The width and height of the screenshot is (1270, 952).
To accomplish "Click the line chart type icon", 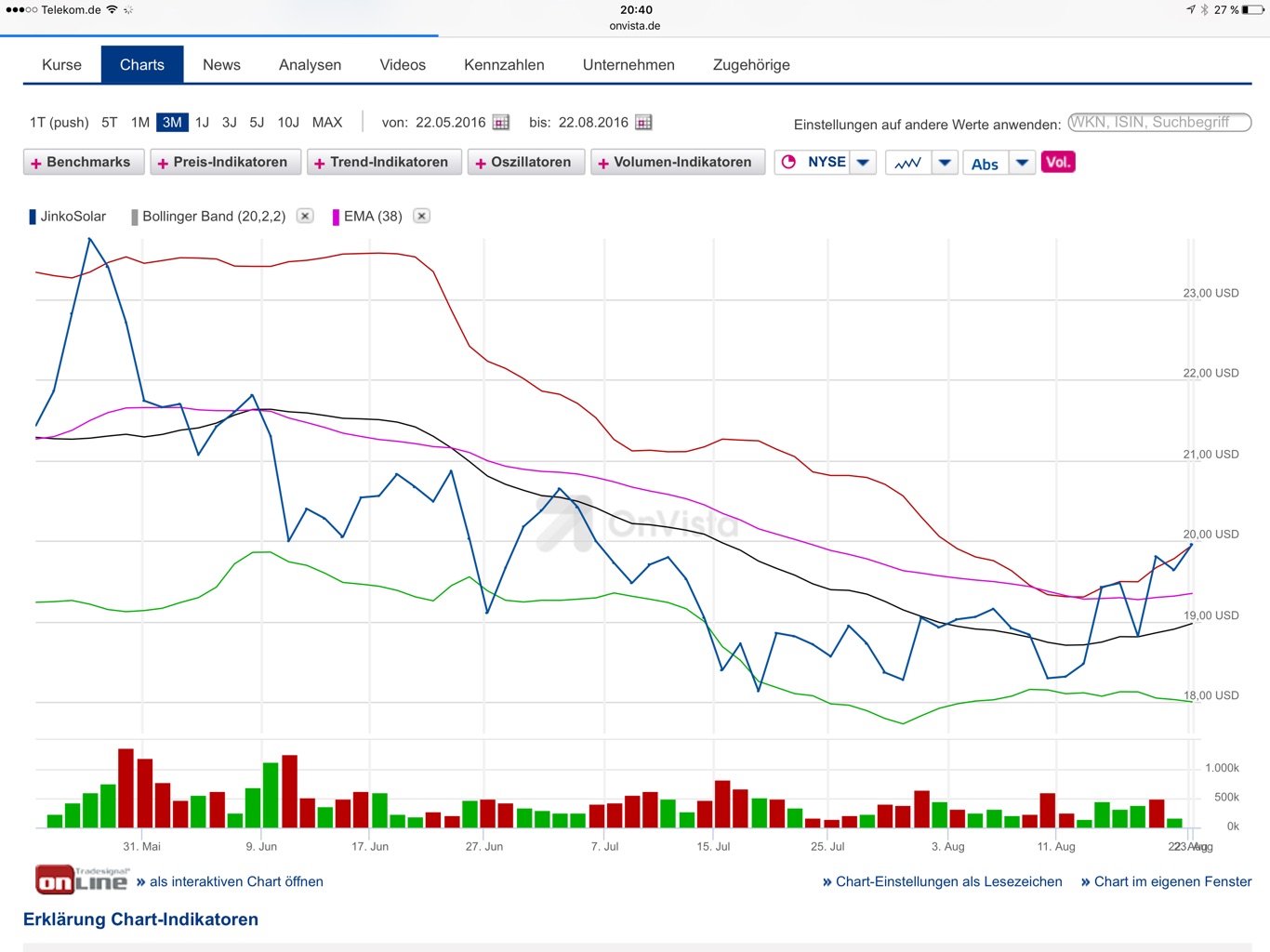I will pyautogui.click(x=907, y=163).
